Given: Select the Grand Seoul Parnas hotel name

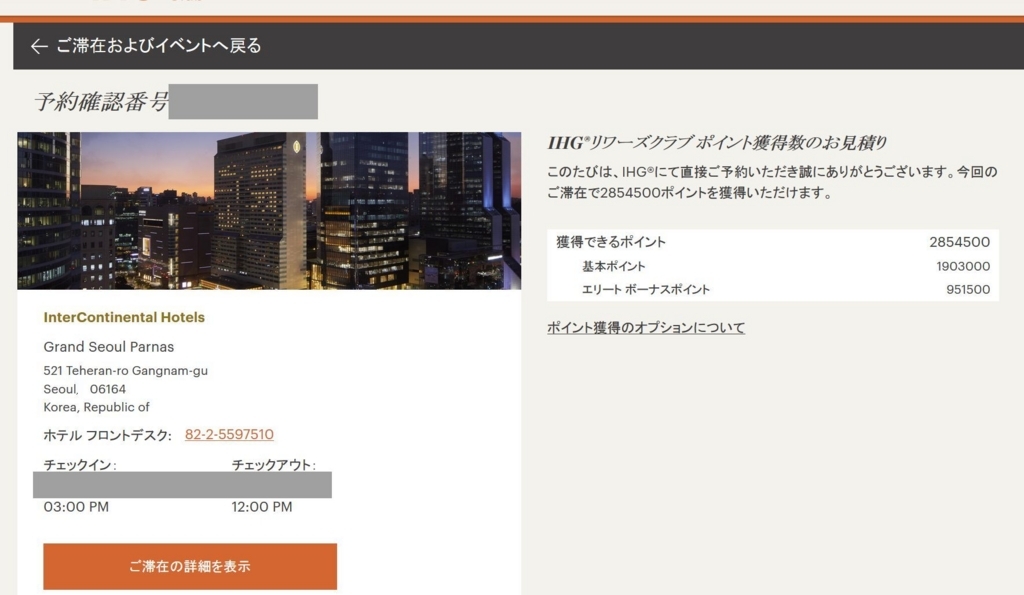Looking at the screenshot, I should (108, 347).
